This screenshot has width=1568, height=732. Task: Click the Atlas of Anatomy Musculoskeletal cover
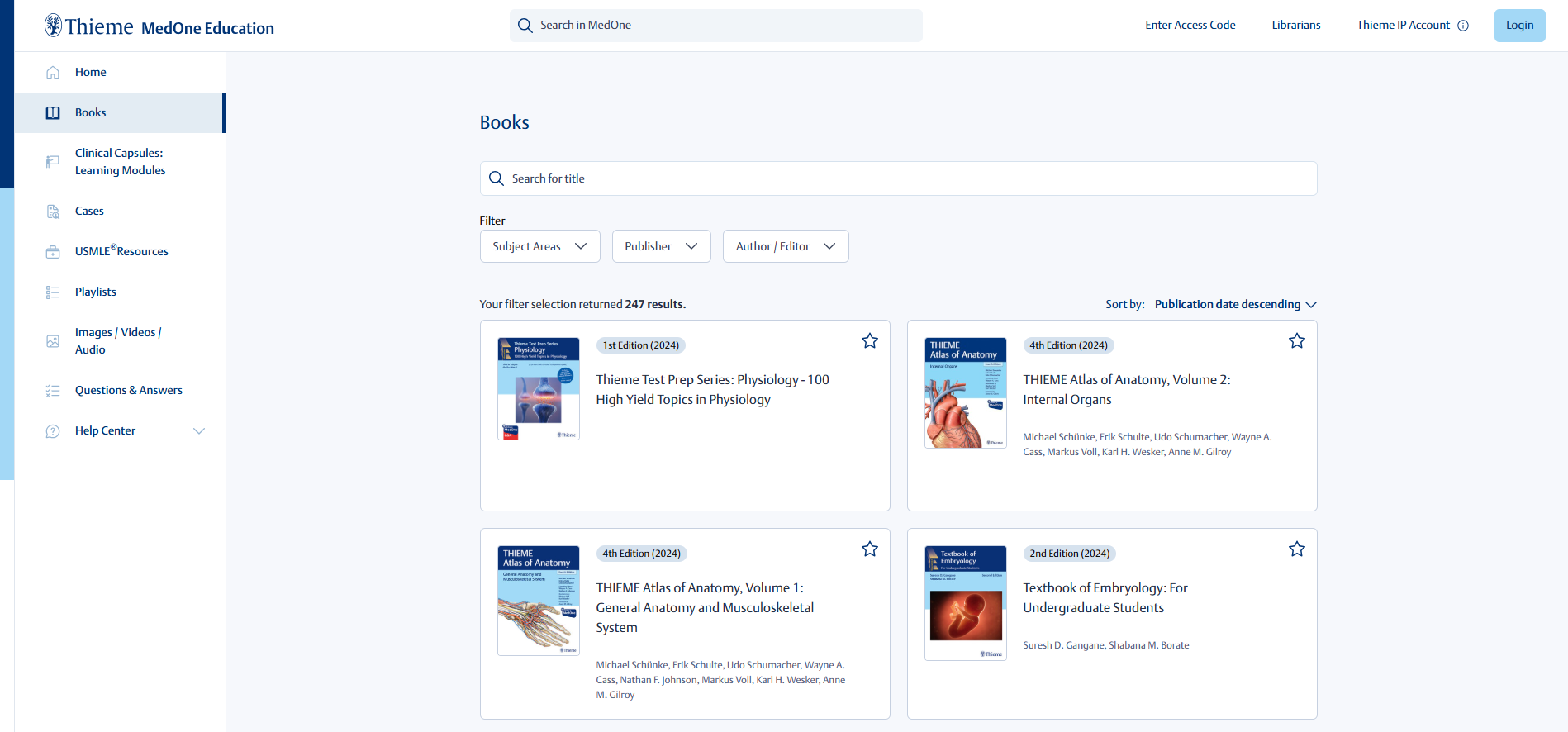coord(539,601)
